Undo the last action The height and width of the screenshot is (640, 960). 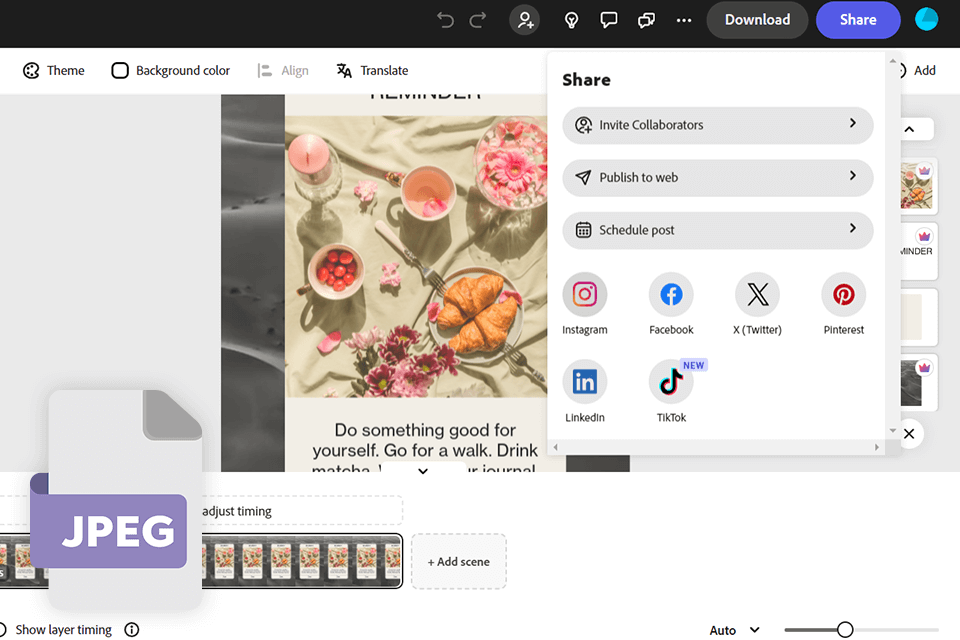(x=445, y=20)
